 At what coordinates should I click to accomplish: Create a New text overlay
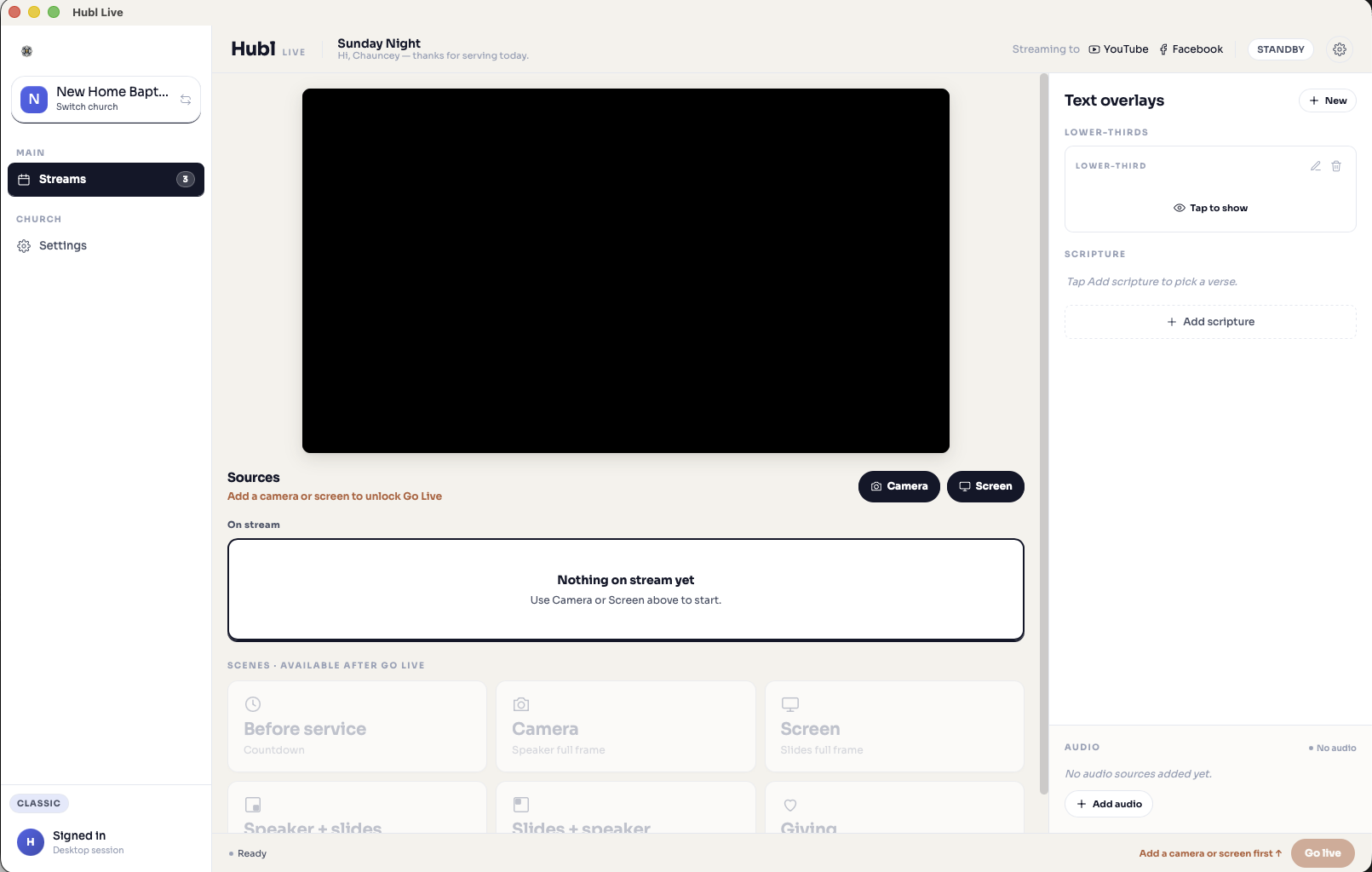point(1328,100)
